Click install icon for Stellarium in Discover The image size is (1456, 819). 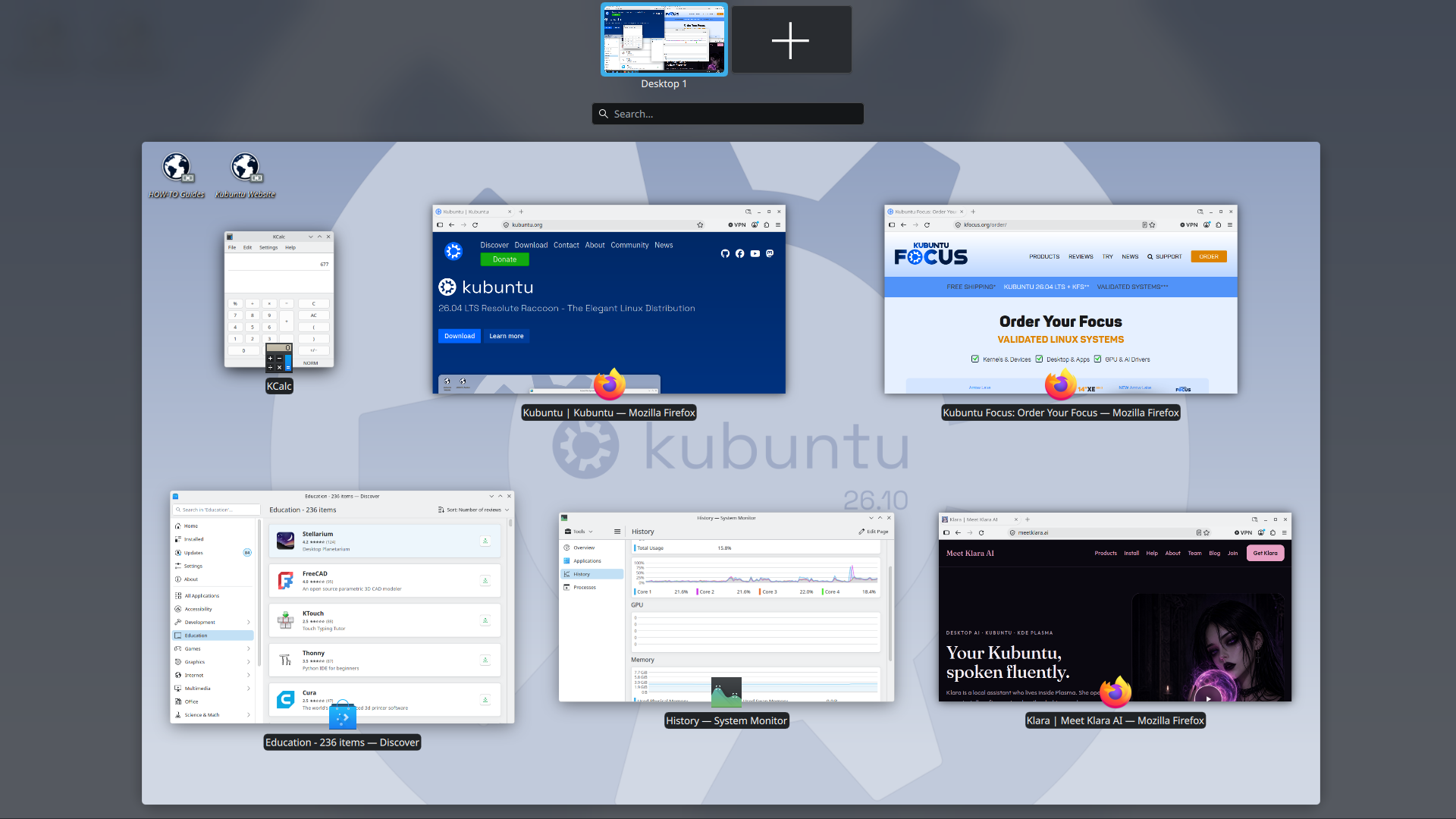(485, 541)
